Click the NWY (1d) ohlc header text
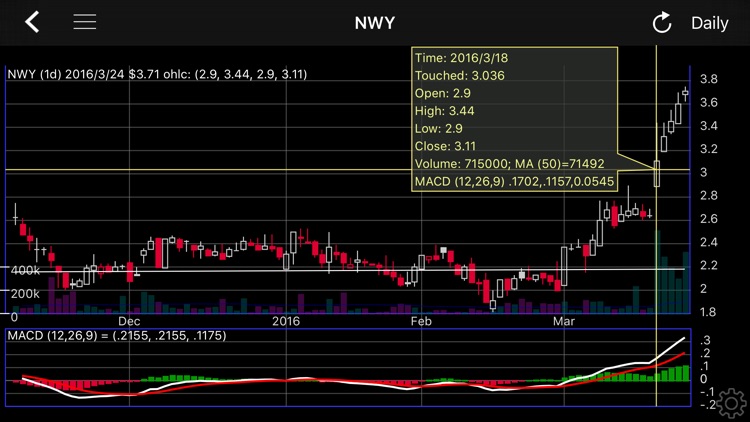 pos(157,74)
